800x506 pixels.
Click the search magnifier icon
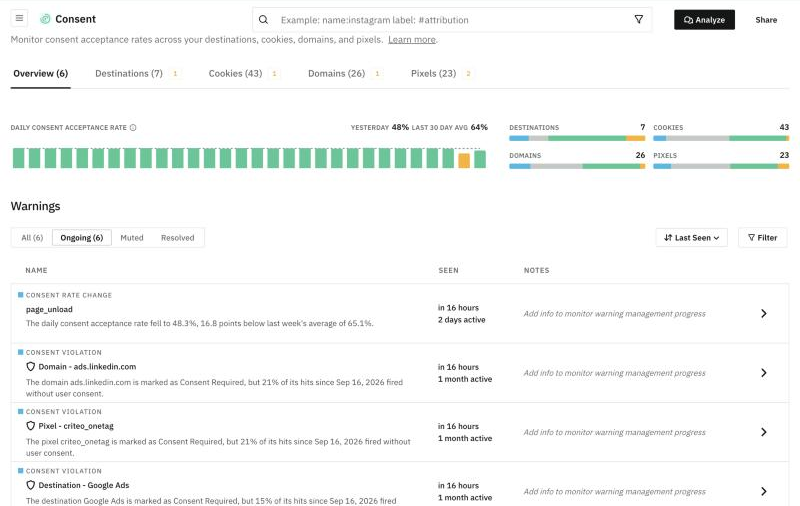(x=263, y=20)
